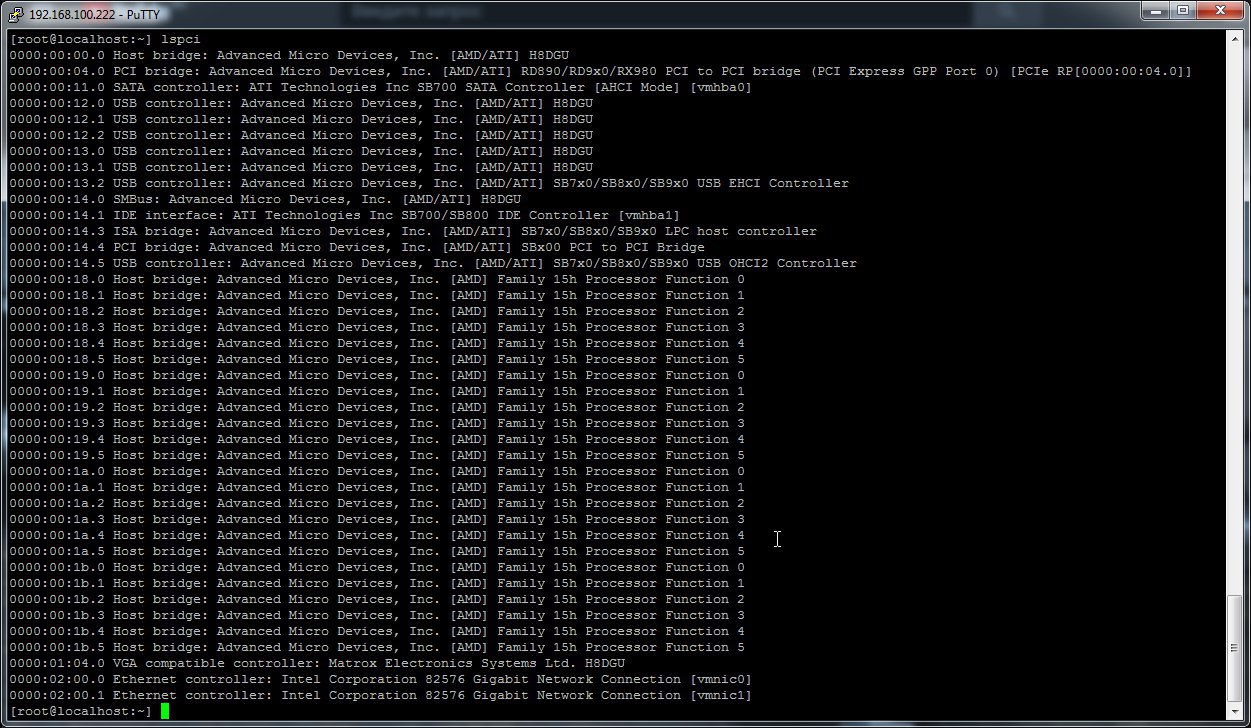This screenshot has height=728, width=1251.
Task: Click the SBx00 PCI to PCI Bridge line
Action: tap(357, 247)
